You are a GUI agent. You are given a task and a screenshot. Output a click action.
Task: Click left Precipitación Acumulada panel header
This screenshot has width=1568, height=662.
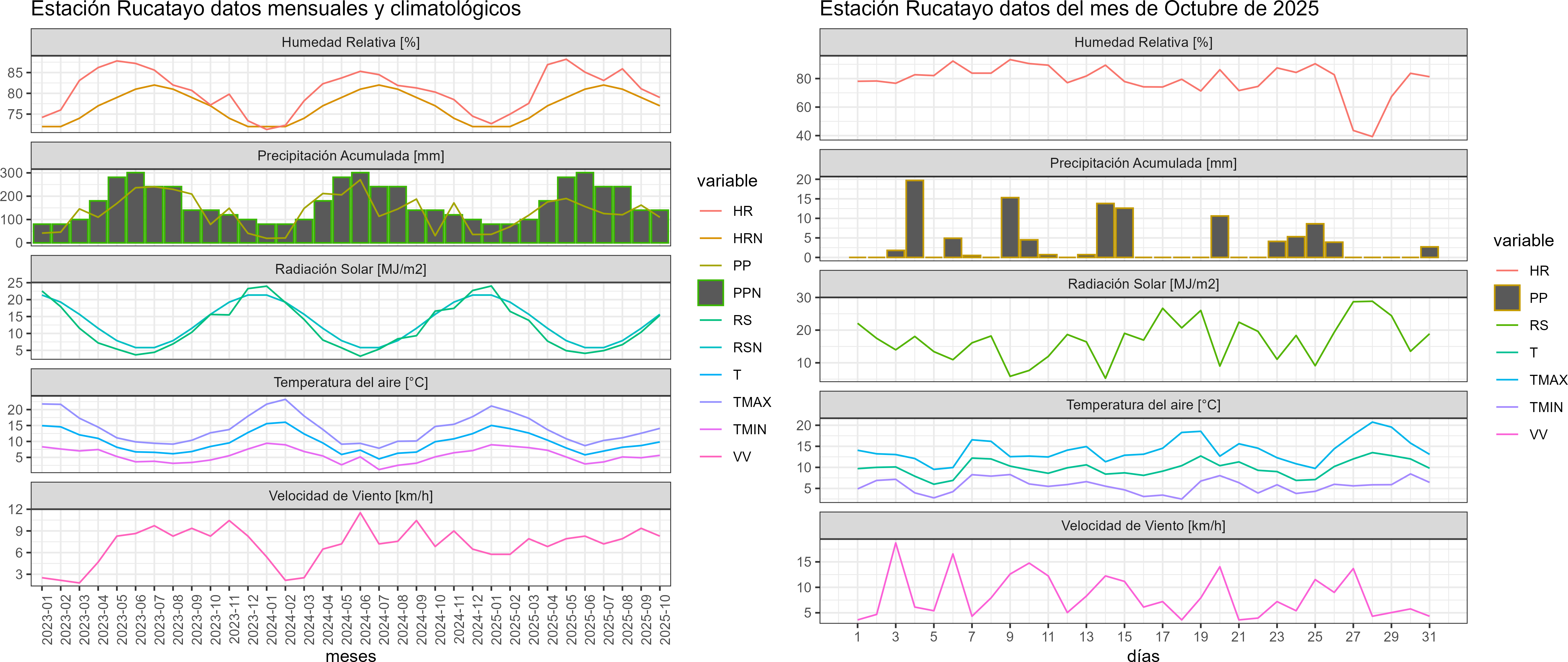click(x=350, y=156)
